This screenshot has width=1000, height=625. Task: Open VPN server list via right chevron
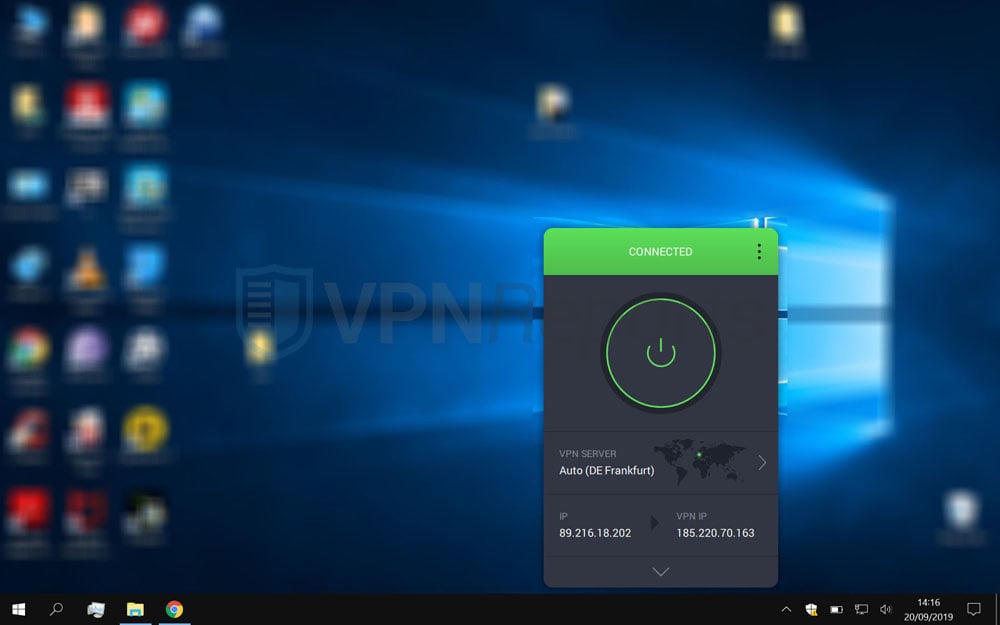(762, 462)
